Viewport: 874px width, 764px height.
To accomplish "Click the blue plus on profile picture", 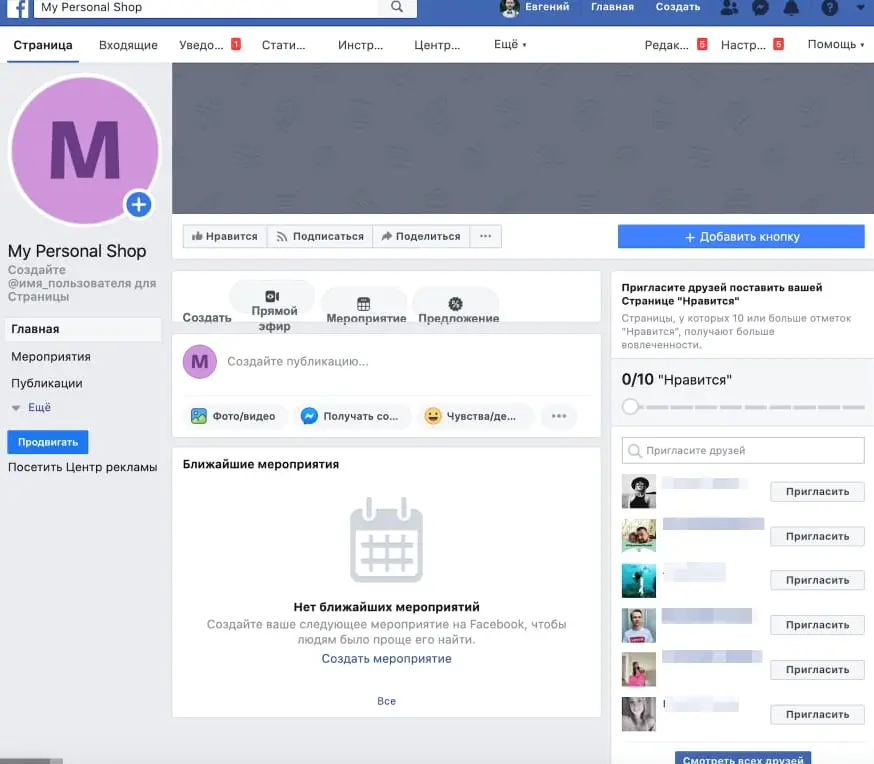I will pos(139,205).
